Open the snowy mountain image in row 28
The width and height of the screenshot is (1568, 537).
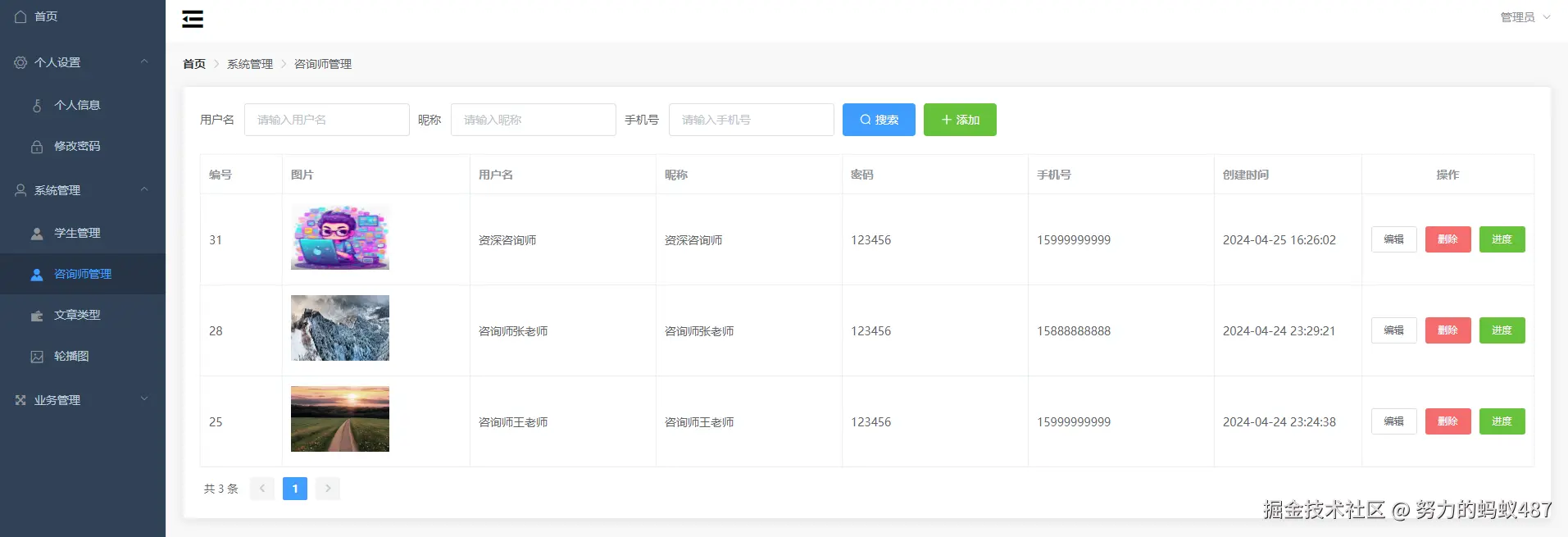(x=340, y=328)
